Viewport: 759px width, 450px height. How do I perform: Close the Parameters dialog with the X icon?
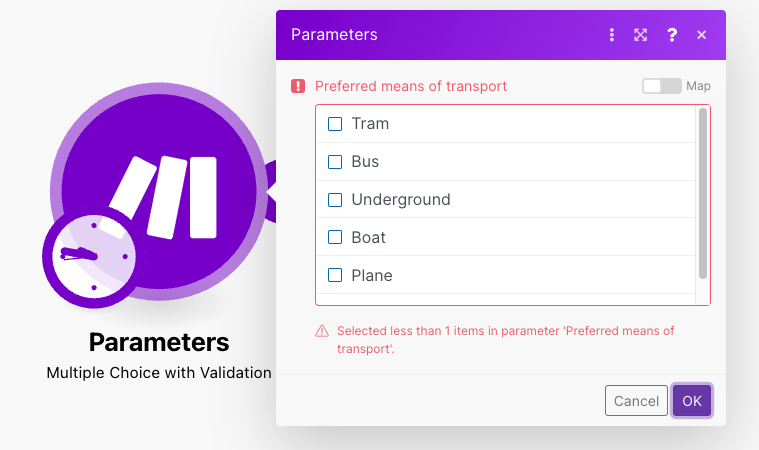701,35
